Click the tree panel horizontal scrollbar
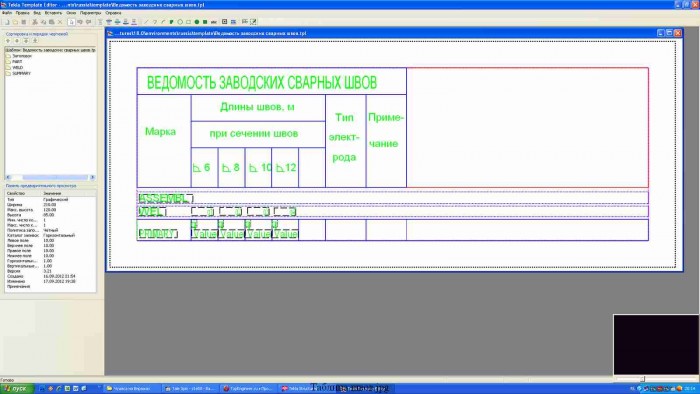Viewport: 700px width, 394px height. (50, 177)
